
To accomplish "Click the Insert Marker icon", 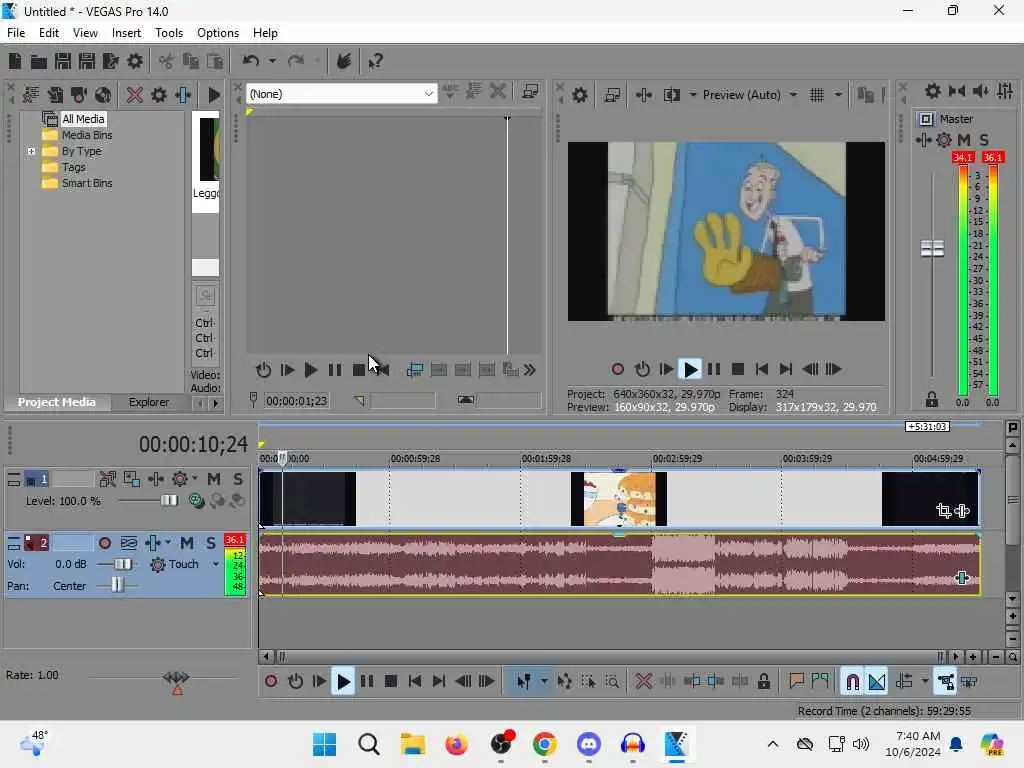I will click(x=796, y=682).
